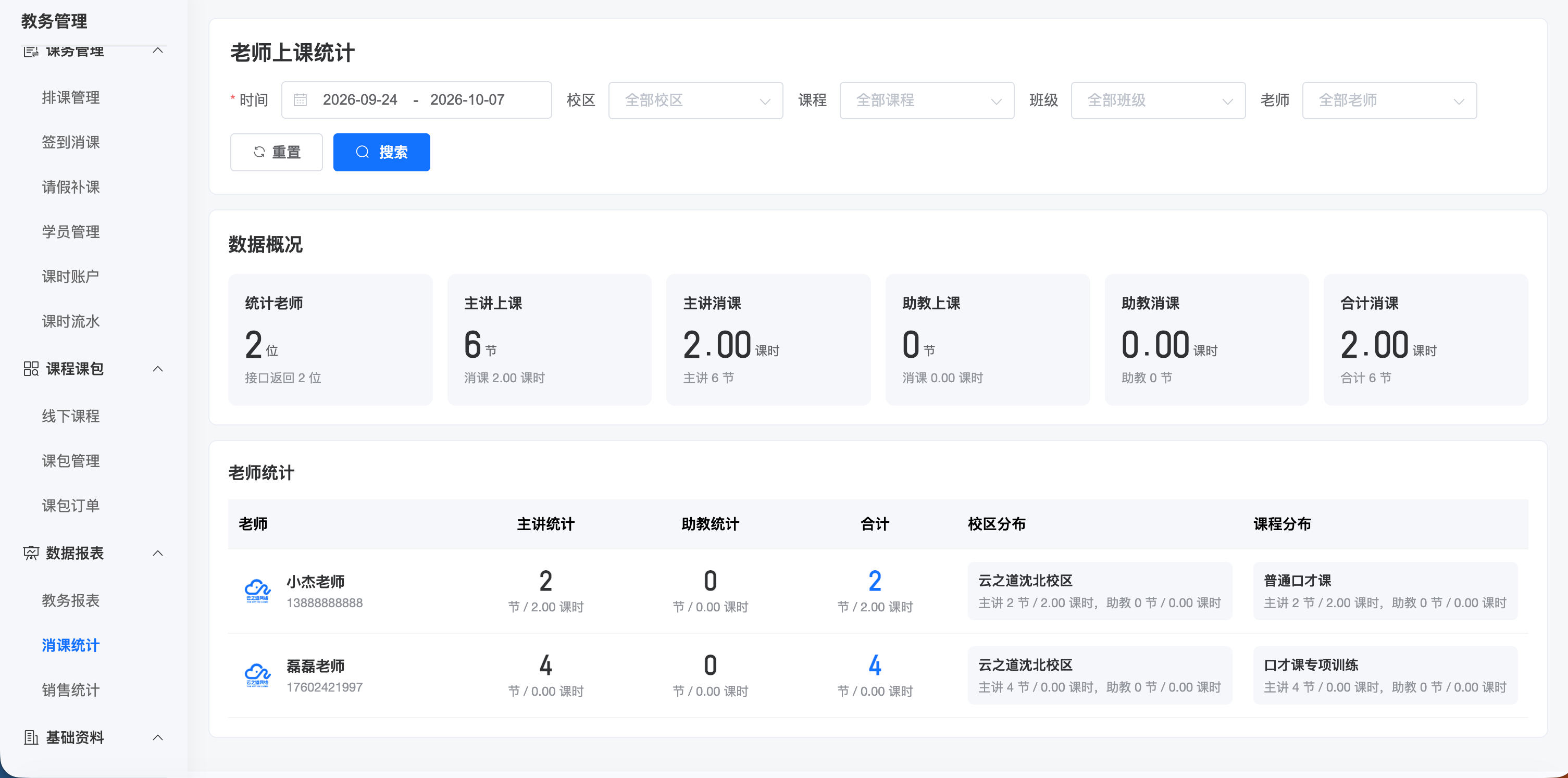Click 磊磊老师's cloud avatar icon
Viewport: 1568px width, 778px height.
tap(257, 675)
